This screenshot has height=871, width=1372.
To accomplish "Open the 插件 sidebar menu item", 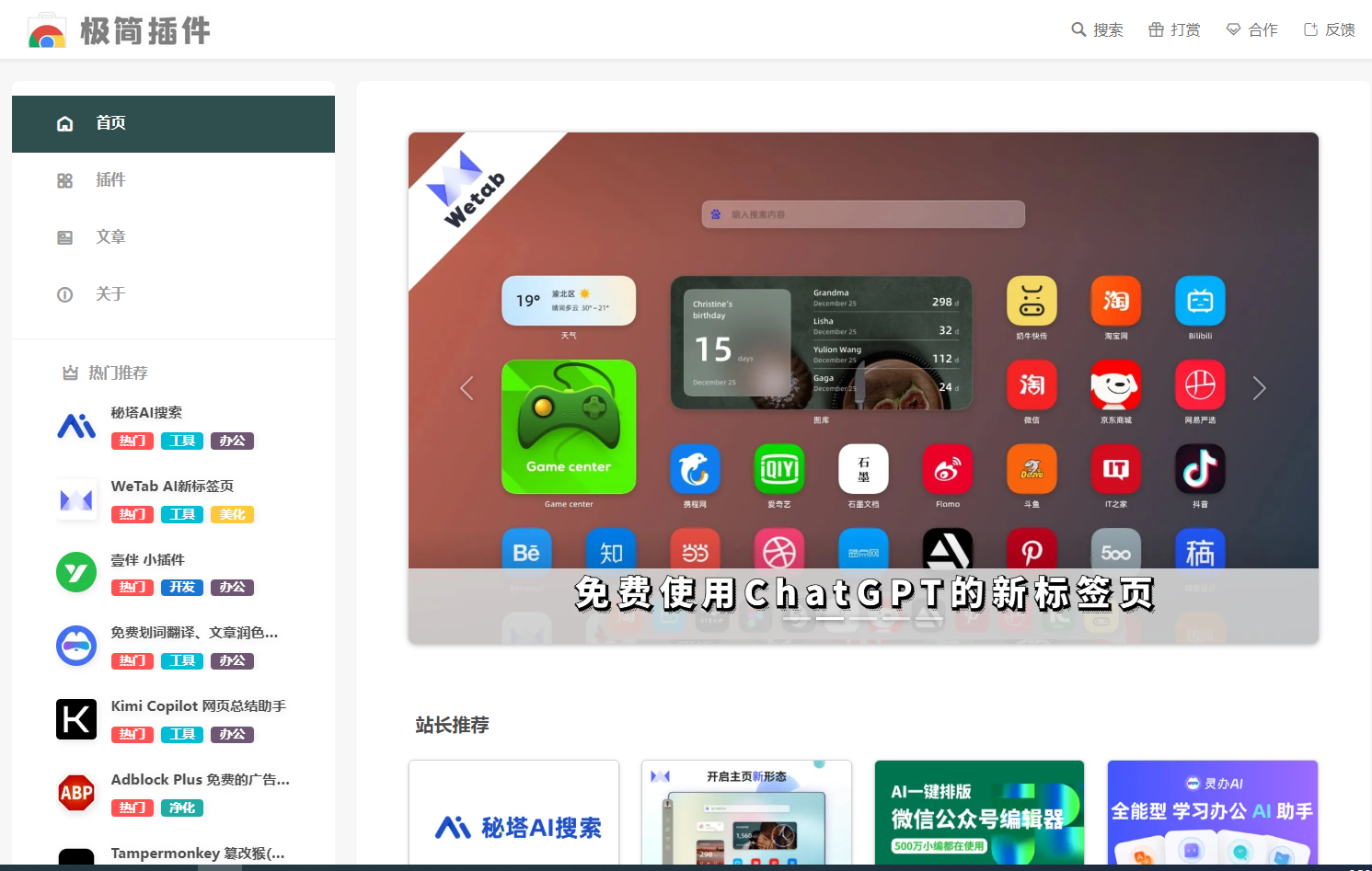I will tap(173, 180).
